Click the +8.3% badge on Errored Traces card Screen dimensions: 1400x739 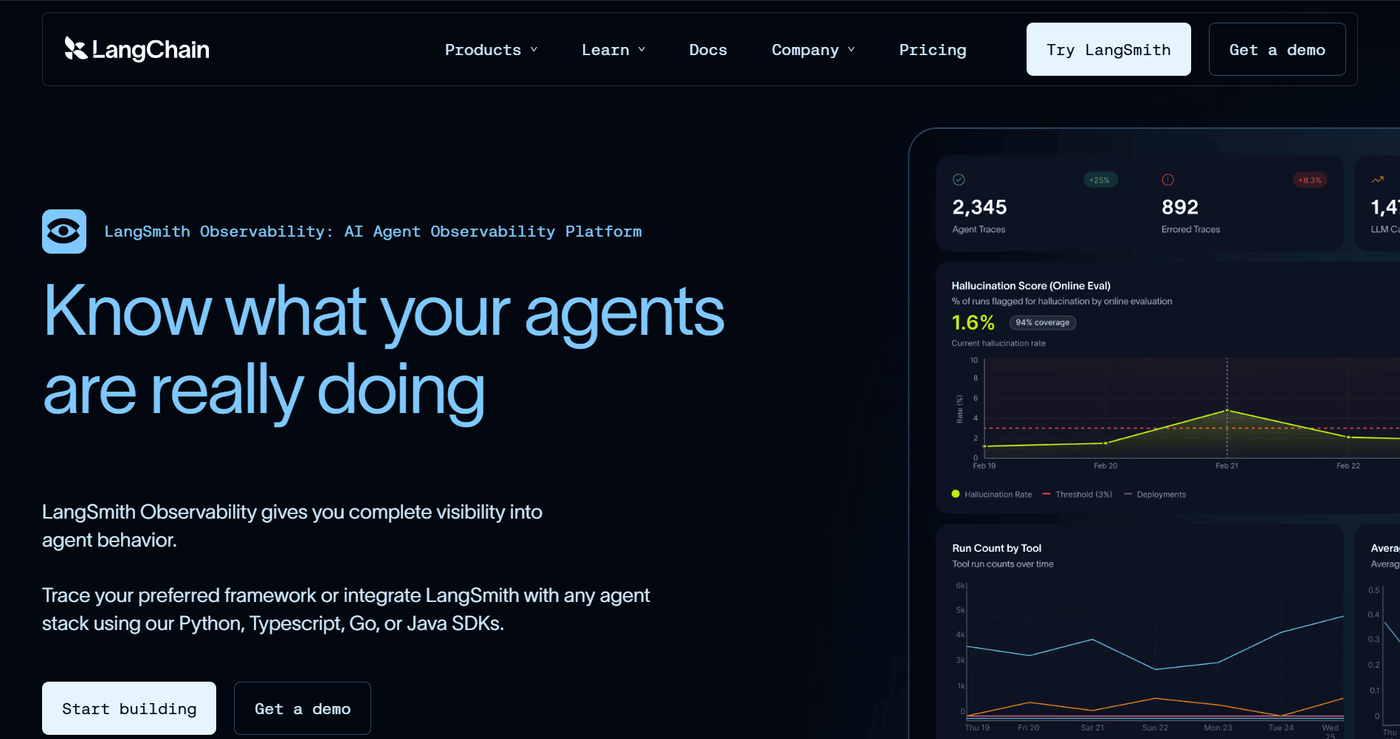(x=1310, y=180)
